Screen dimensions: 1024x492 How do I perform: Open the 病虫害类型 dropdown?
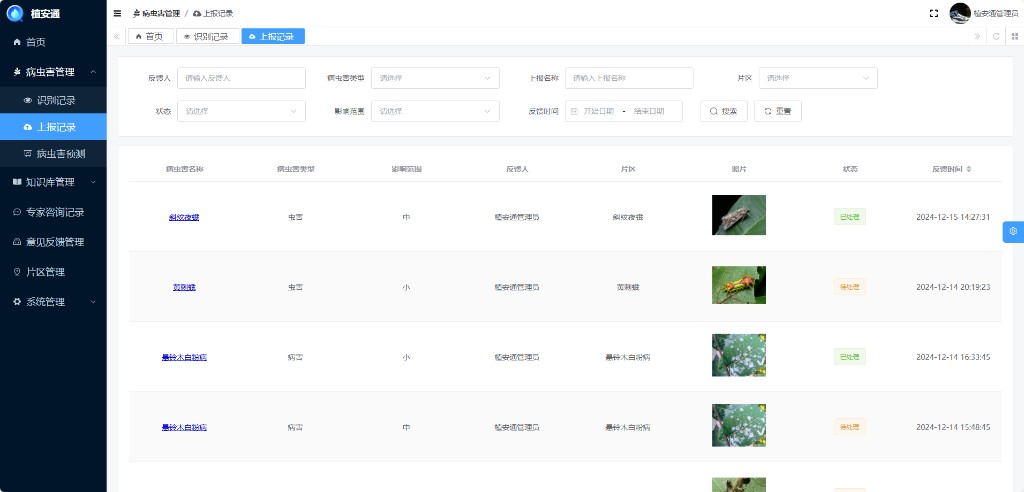[435, 78]
